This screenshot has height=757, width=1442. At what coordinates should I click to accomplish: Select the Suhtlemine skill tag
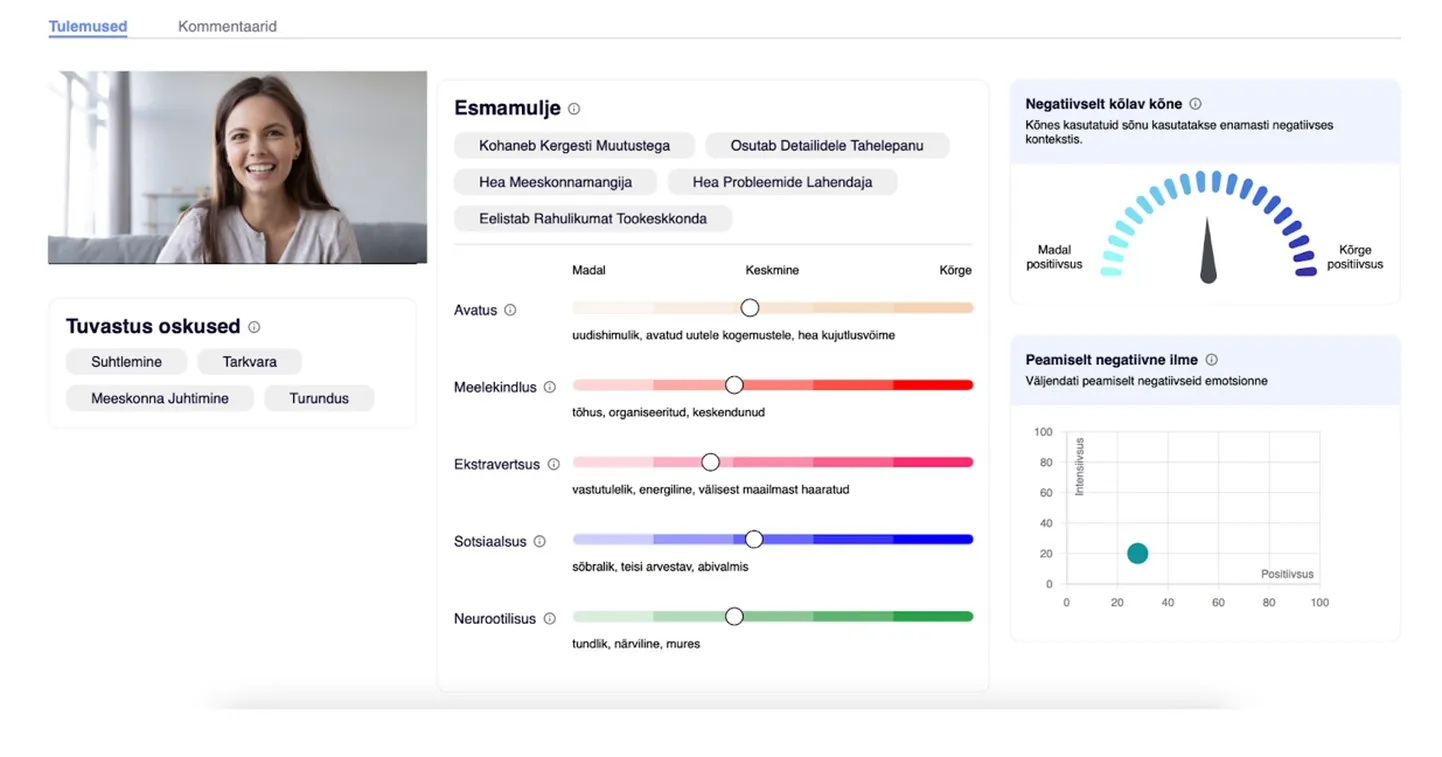click(126, 362)
